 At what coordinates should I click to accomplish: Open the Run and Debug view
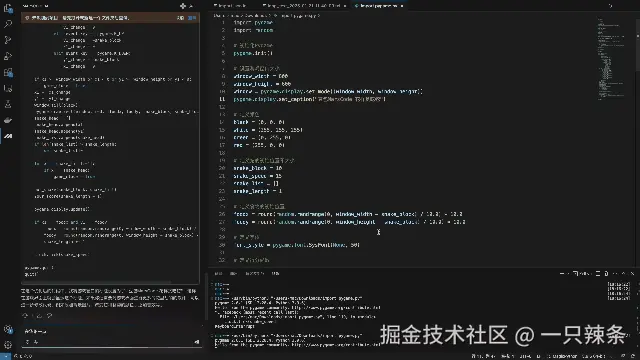coord(8,56)
